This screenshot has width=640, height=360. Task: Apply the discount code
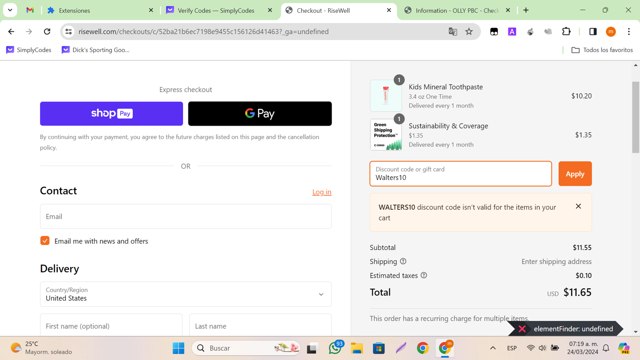tap(575, 174)
